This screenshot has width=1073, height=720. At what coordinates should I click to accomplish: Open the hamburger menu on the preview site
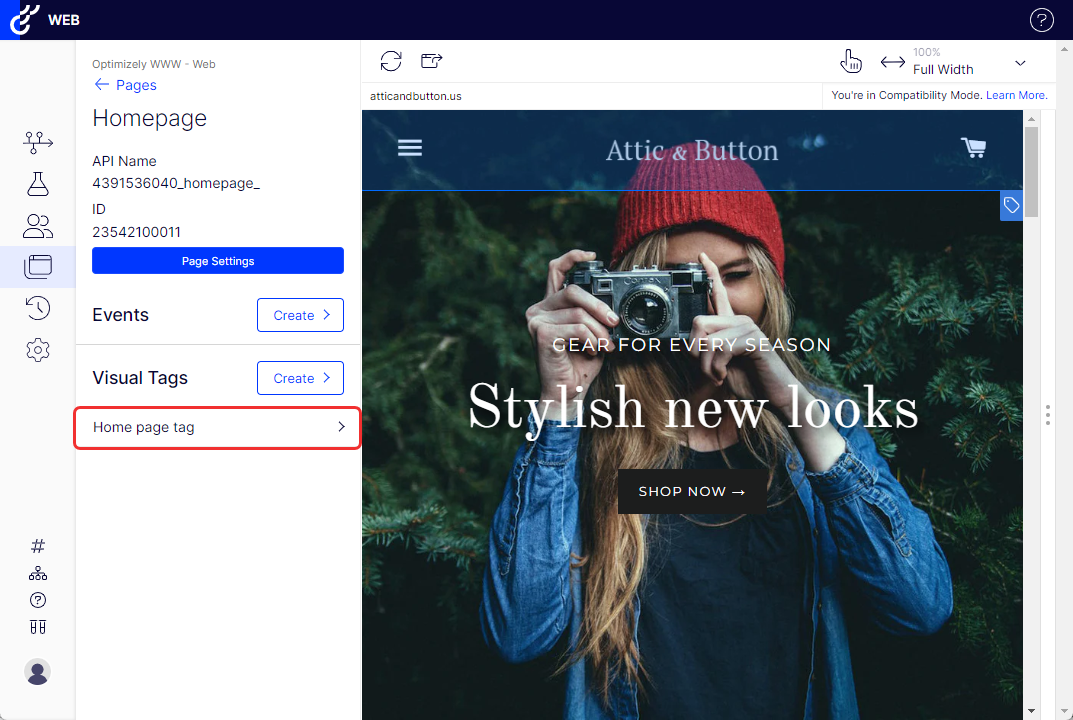410,148
